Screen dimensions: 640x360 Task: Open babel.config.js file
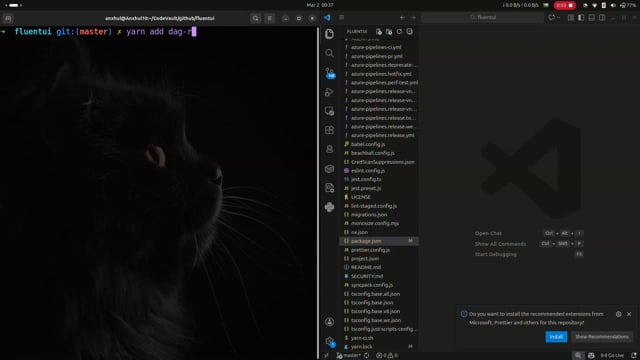[x=378, y=144]
